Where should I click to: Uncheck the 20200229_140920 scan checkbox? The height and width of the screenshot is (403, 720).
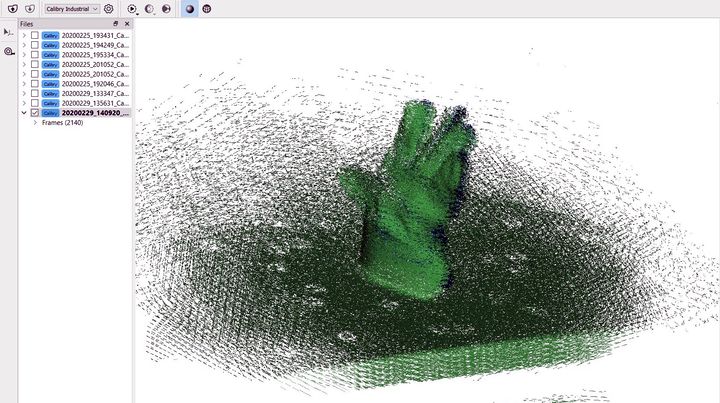[x=35, y=113]
